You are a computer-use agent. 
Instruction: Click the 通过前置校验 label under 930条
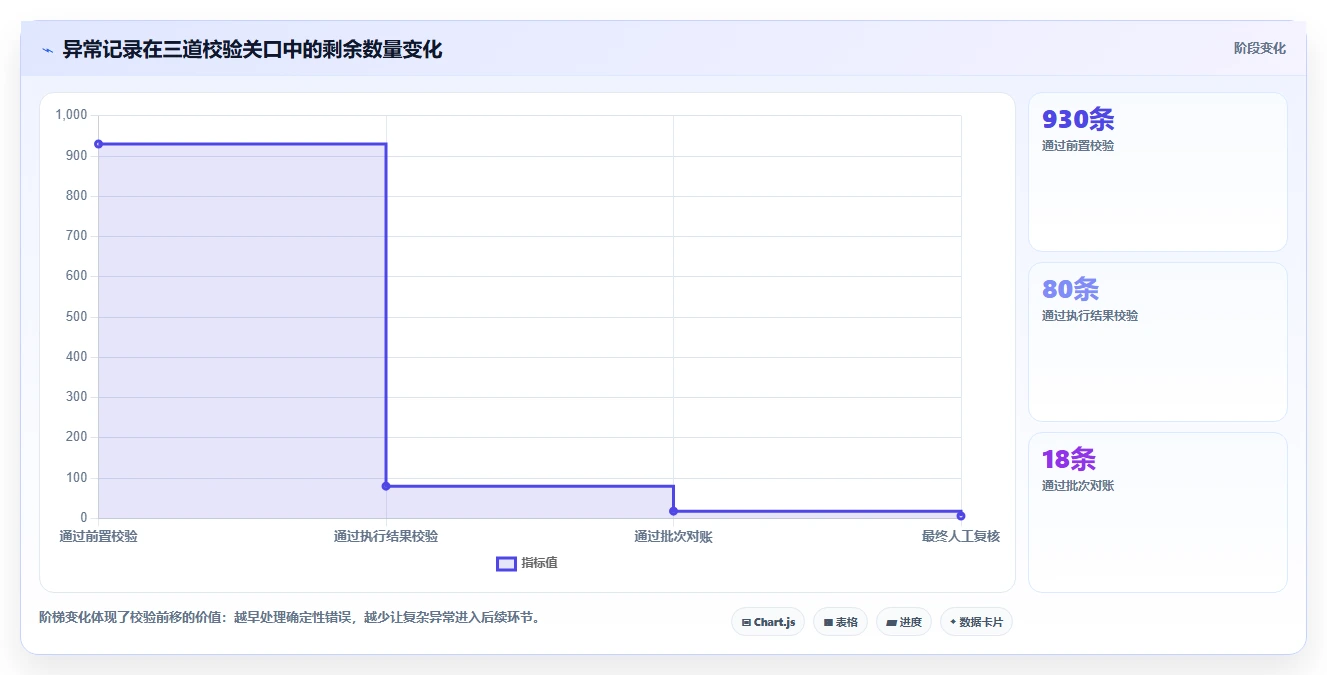[1078, 146]
